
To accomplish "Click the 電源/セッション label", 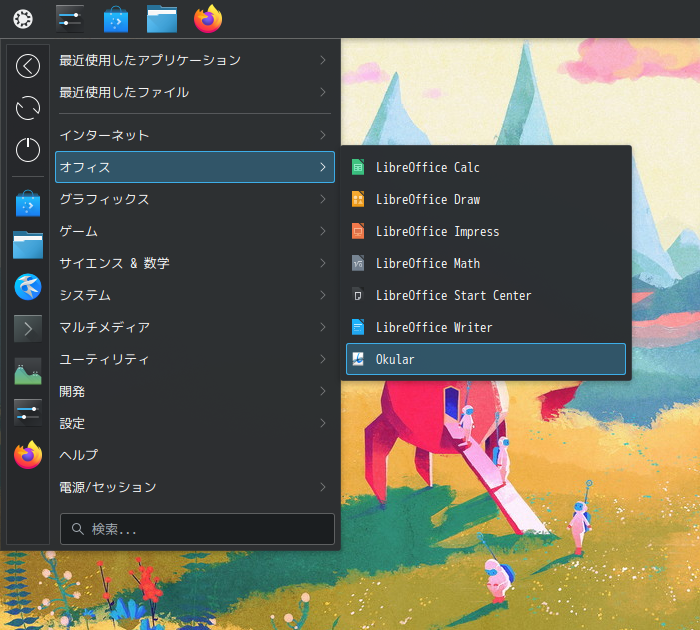I will coord(108,487).
